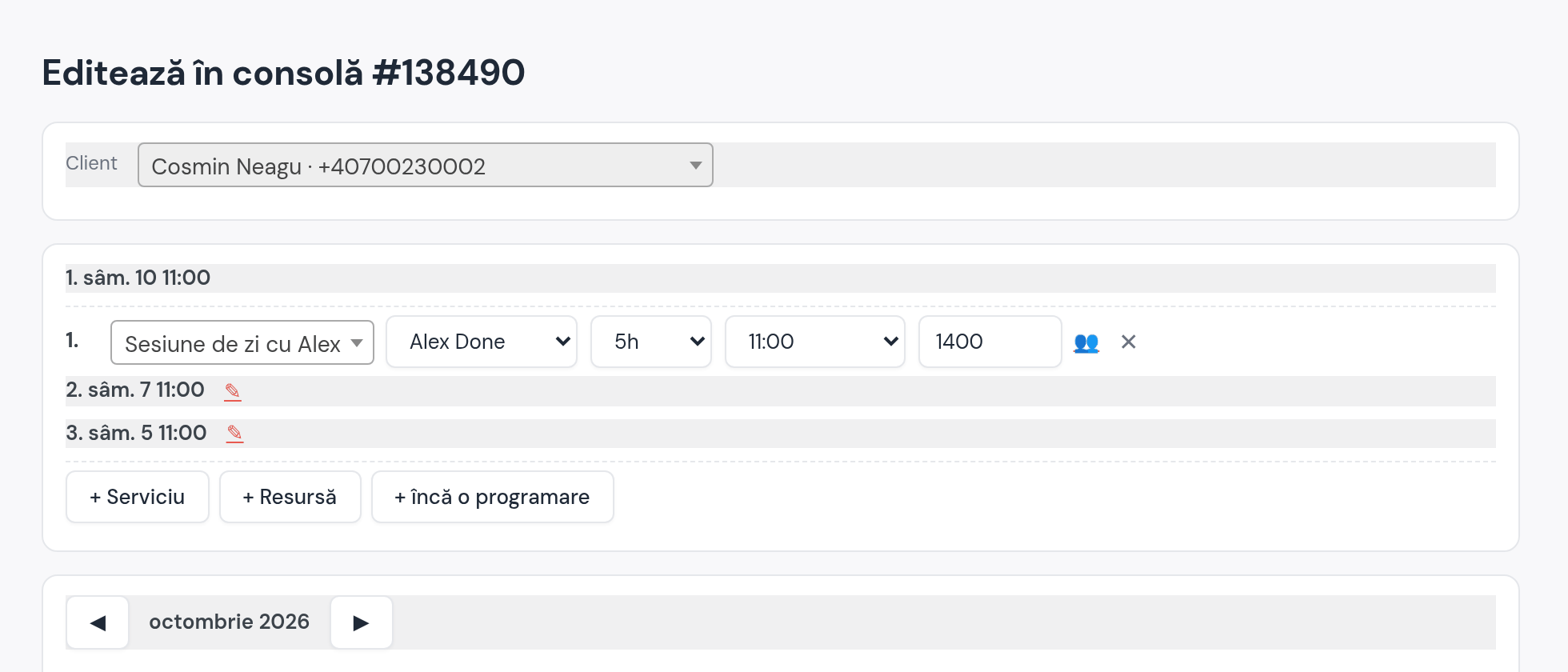This screenshot has width=1568, height=672.
Task: Click the + Serviciu button
Action: (138, 497)
